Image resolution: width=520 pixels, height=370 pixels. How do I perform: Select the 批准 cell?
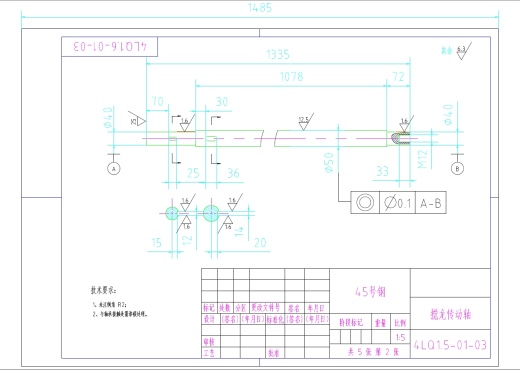coord(274,353)
